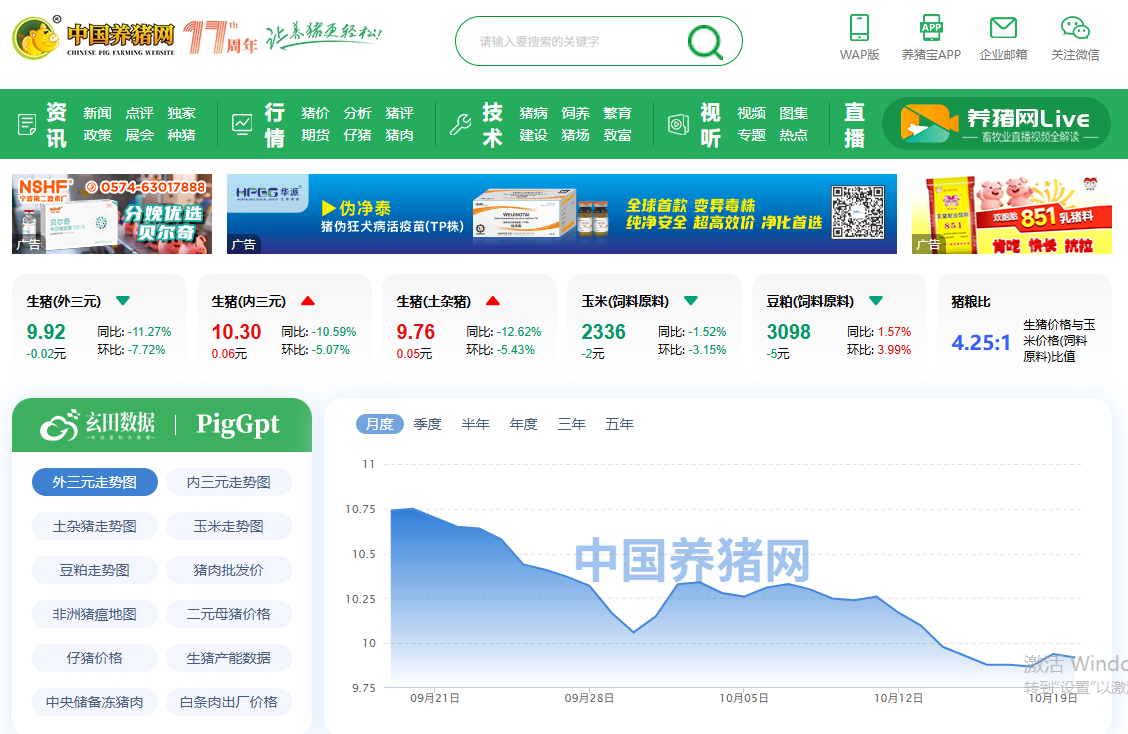Open 猪病 link under 技术

click(x=533, y=113)
